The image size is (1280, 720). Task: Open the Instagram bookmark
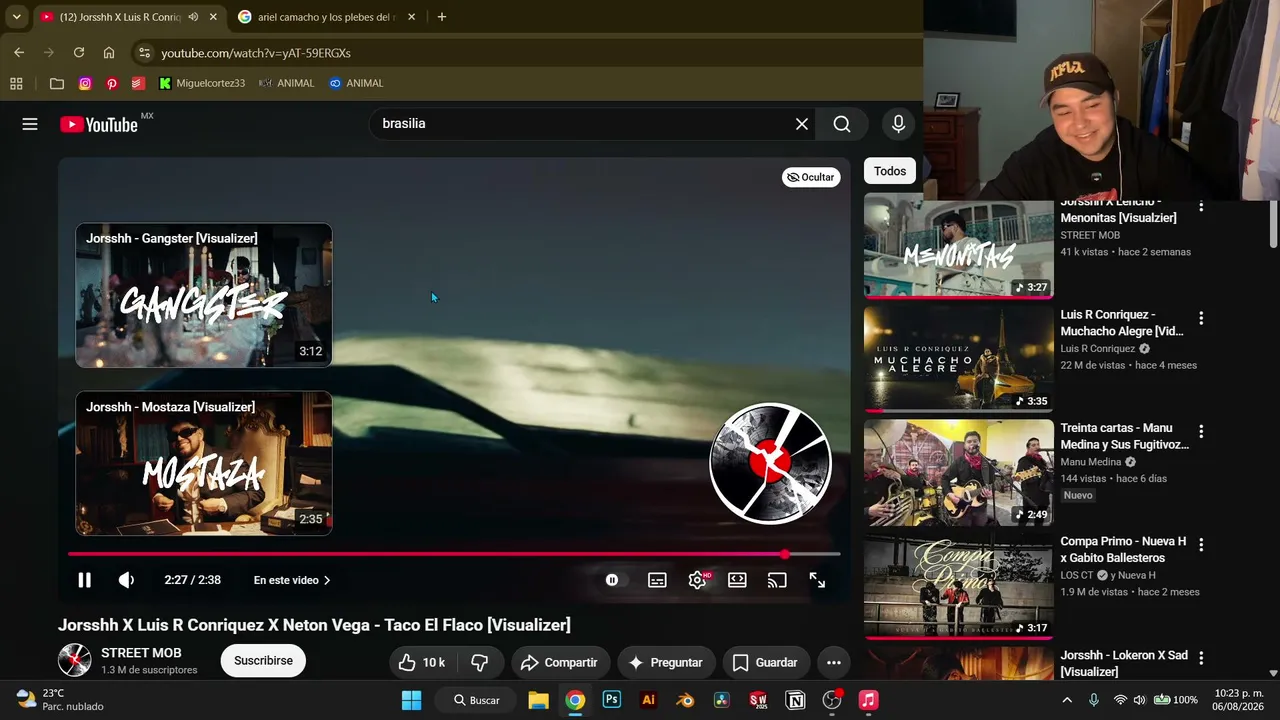85,83
